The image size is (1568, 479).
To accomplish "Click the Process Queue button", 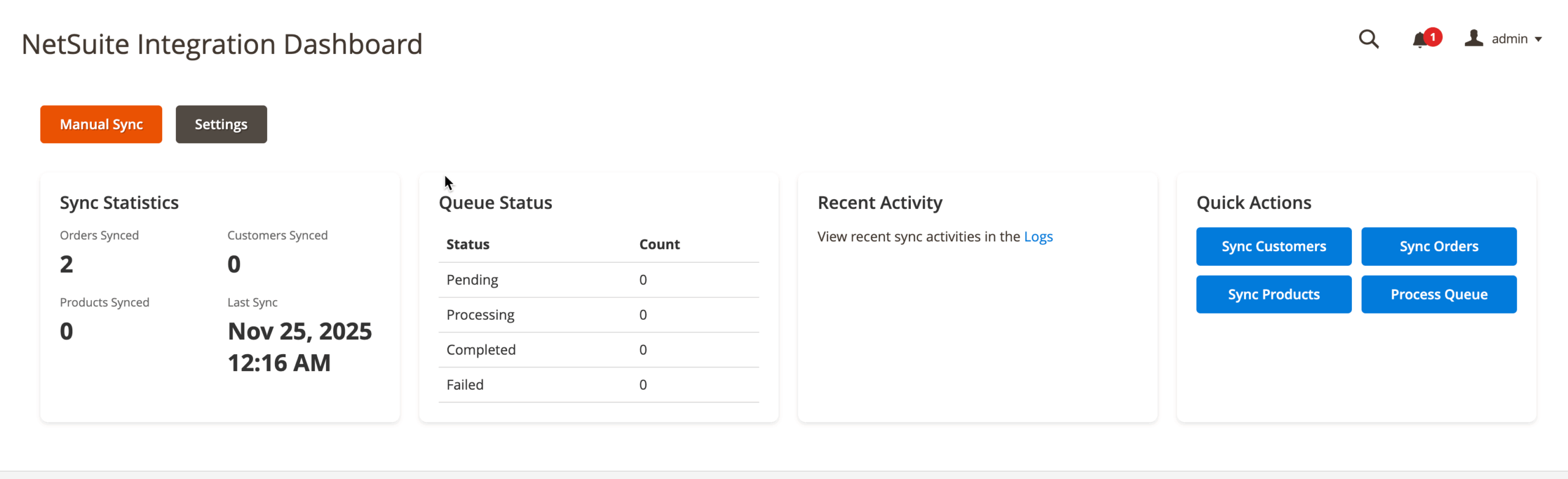I will click(x=1438, y=294).
